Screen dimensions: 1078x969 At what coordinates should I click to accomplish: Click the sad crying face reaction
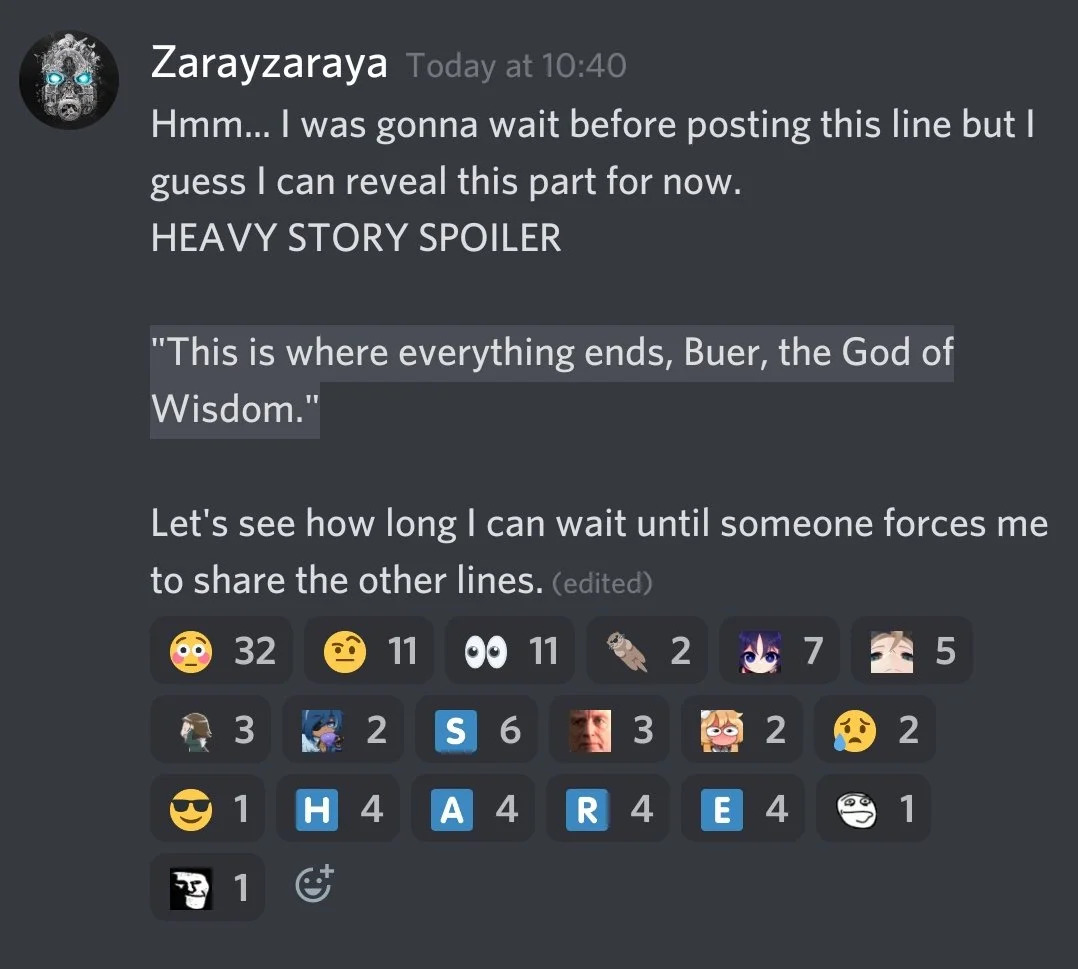874,729
